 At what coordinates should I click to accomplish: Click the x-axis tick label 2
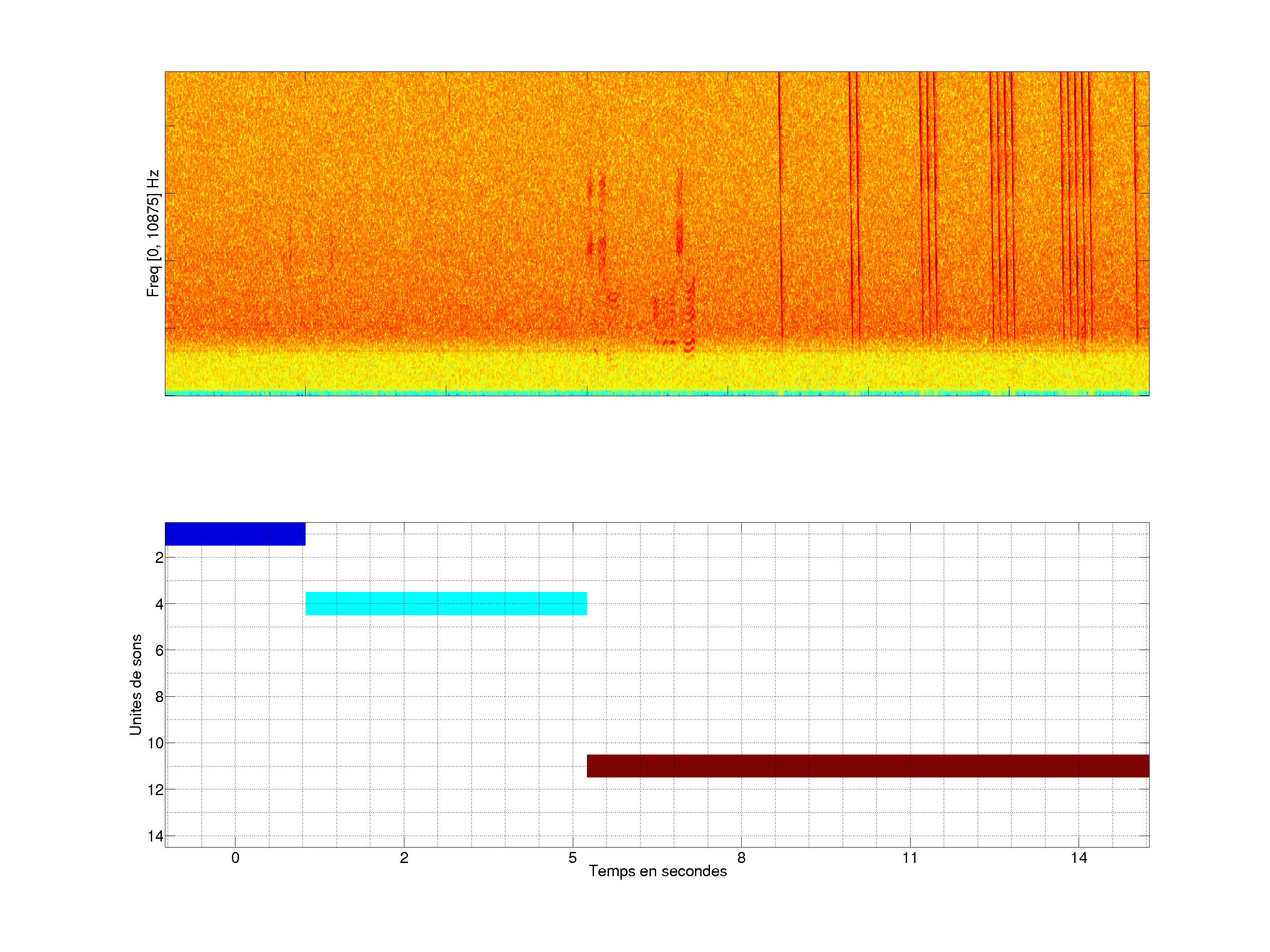(403, 858)
